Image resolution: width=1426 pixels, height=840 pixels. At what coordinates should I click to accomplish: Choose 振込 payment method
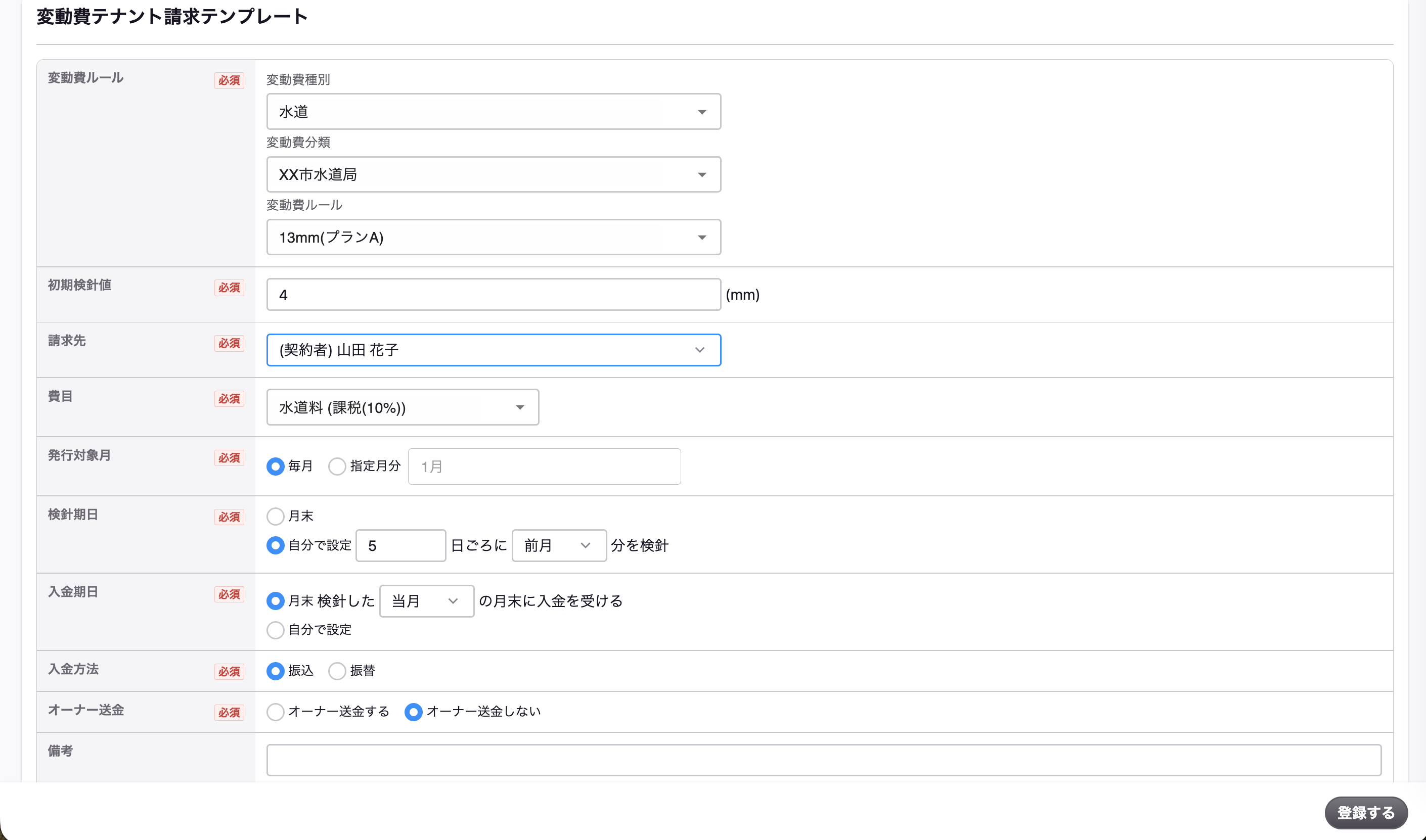275,671
